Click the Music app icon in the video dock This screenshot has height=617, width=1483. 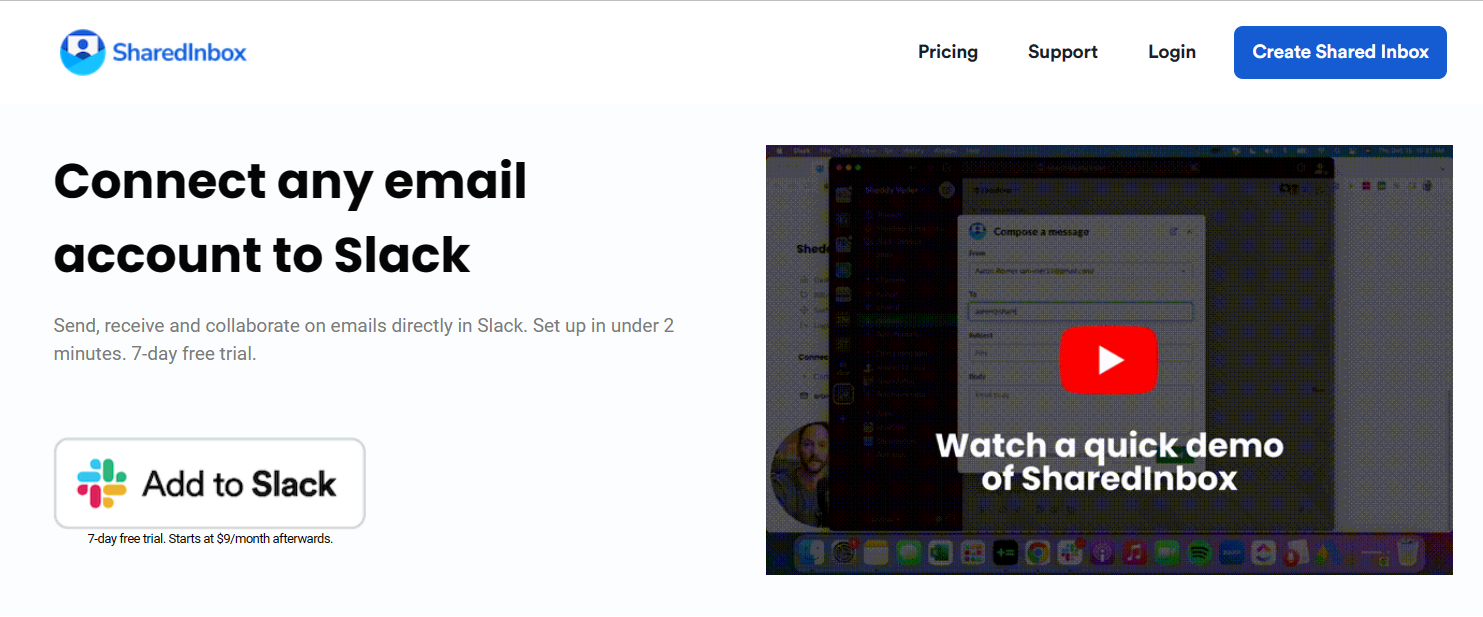[x=1135, y=552]
